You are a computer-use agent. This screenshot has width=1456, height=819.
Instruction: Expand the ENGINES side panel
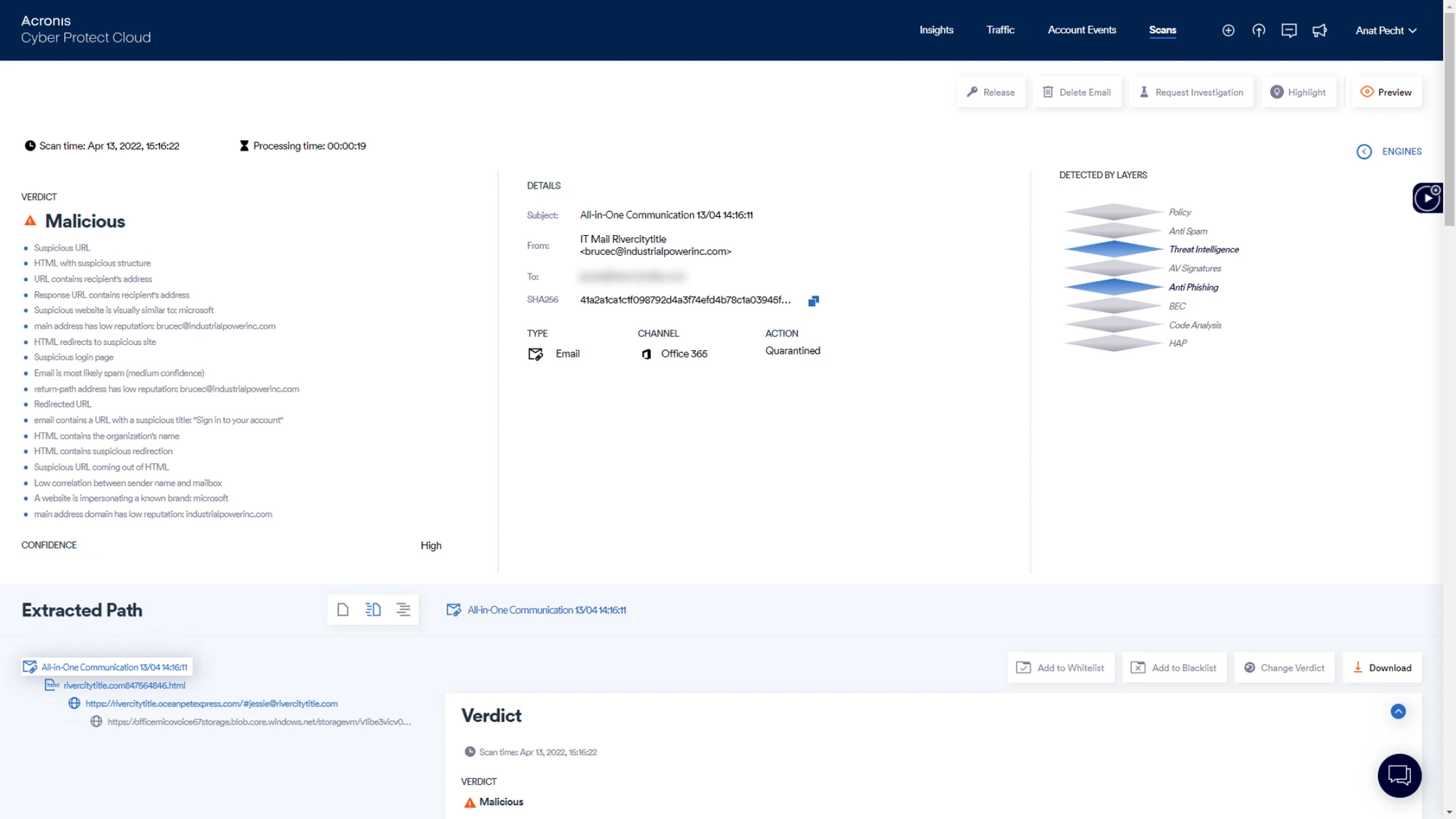click(x=1389, y=151)
